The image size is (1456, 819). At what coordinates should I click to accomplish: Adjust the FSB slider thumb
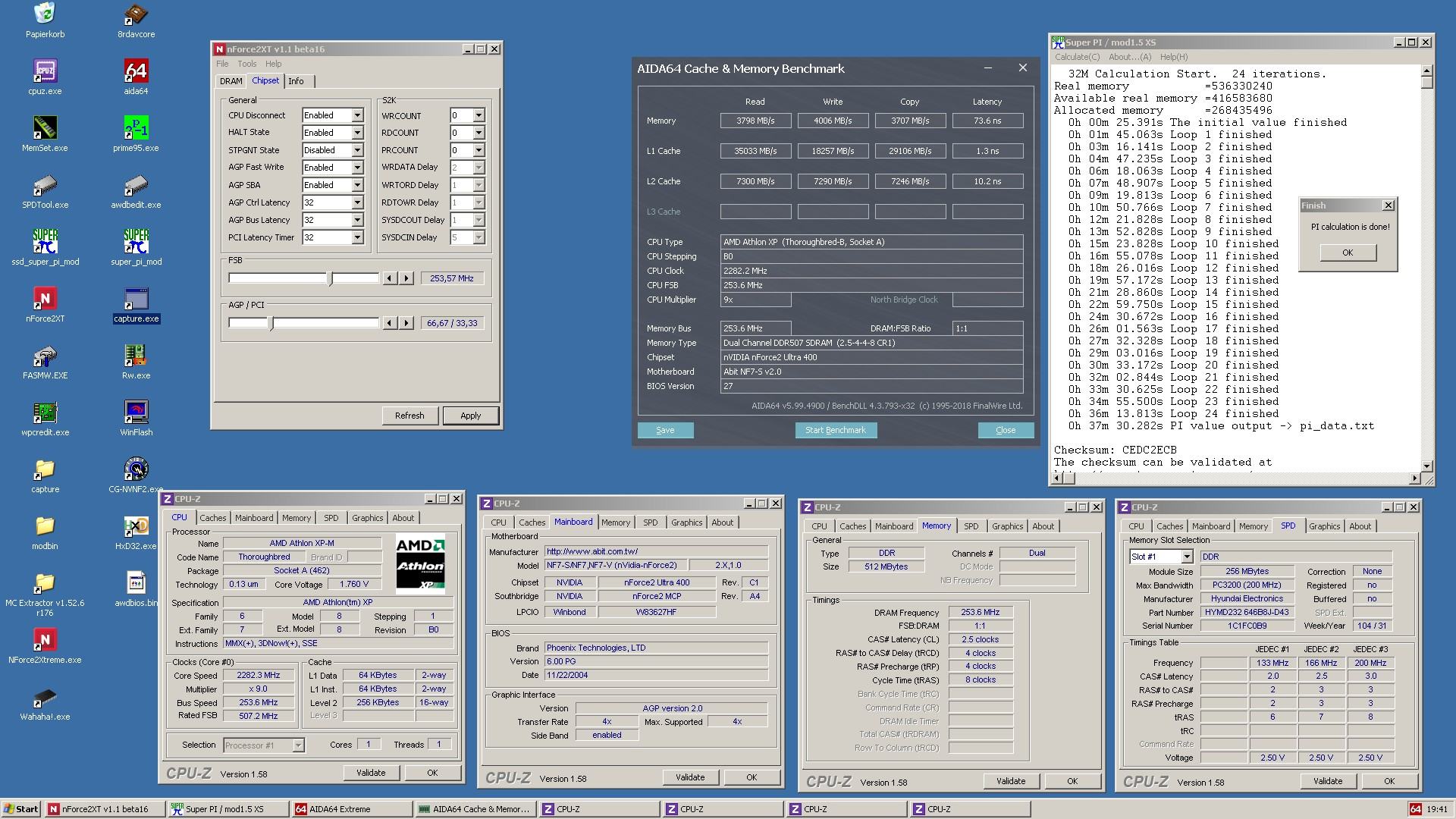330,278
